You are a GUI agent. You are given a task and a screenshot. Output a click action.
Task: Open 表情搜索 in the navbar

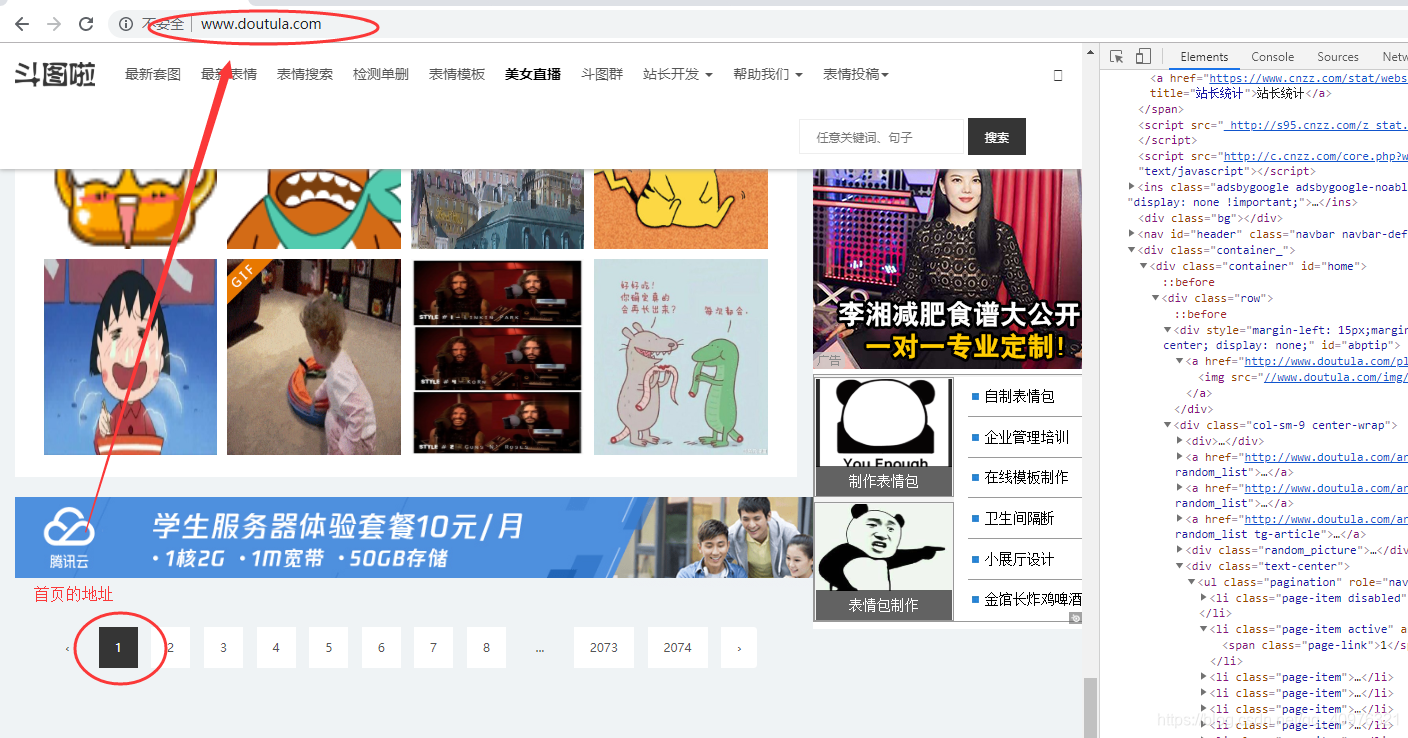click(x=305, y=74)
